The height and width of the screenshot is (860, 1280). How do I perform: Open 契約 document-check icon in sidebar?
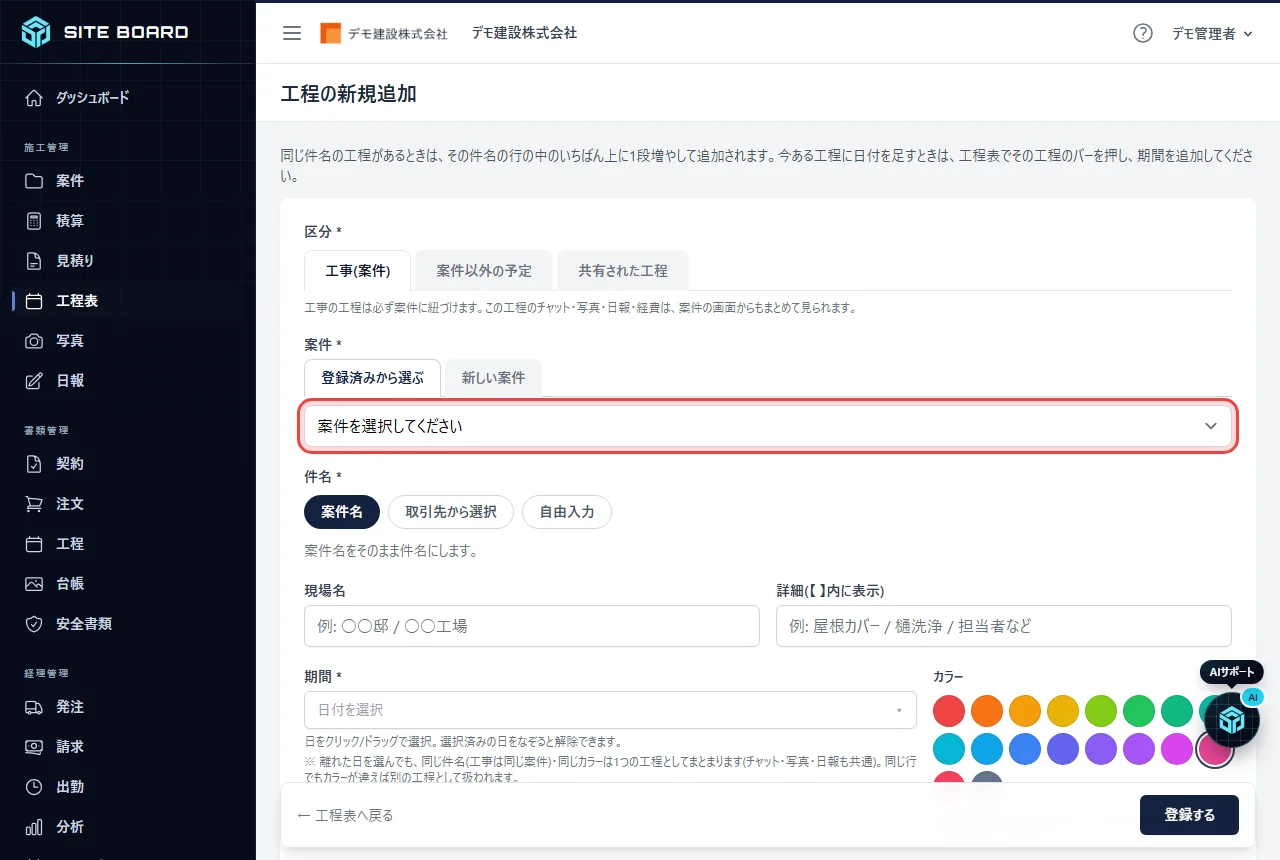pos(34,464)
